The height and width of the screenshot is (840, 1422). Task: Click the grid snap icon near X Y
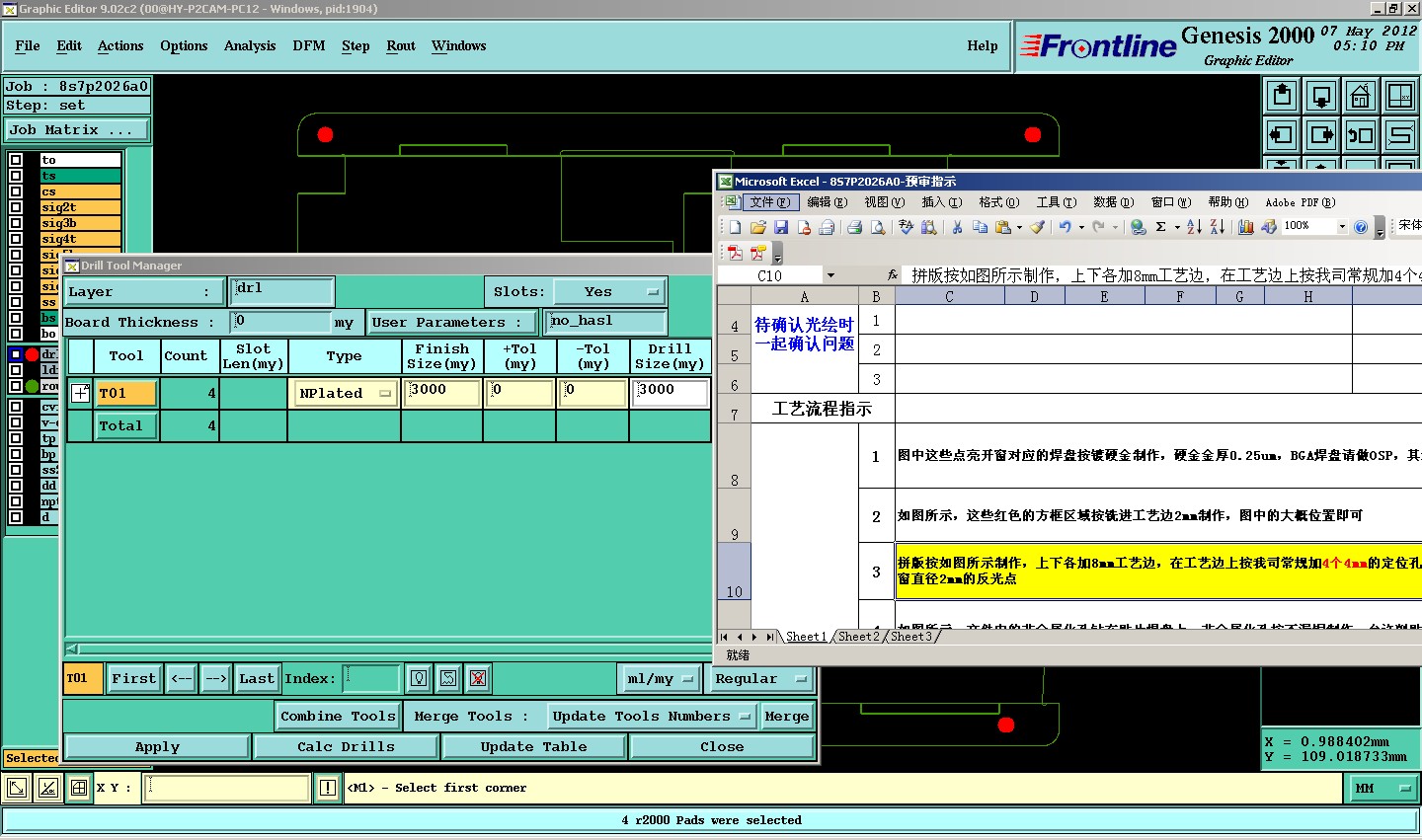tap(79, 788)
